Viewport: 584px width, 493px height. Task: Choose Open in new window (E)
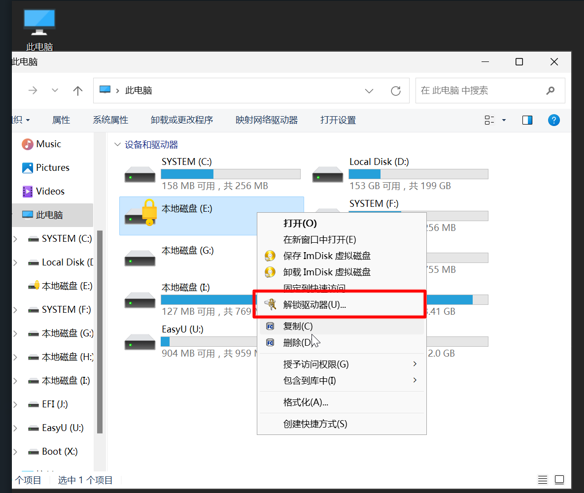point(342,239)
